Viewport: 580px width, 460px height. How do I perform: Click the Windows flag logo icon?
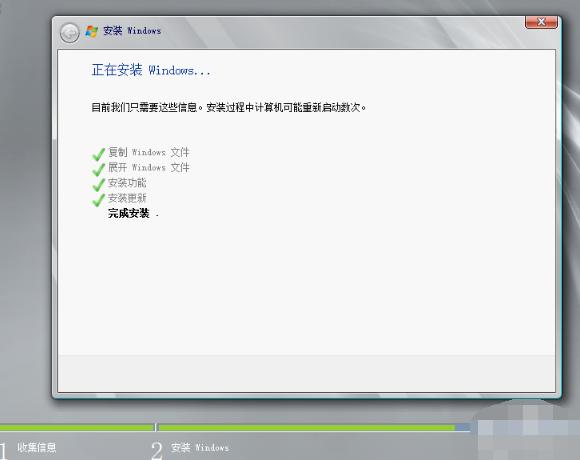[x=92, y=31]
